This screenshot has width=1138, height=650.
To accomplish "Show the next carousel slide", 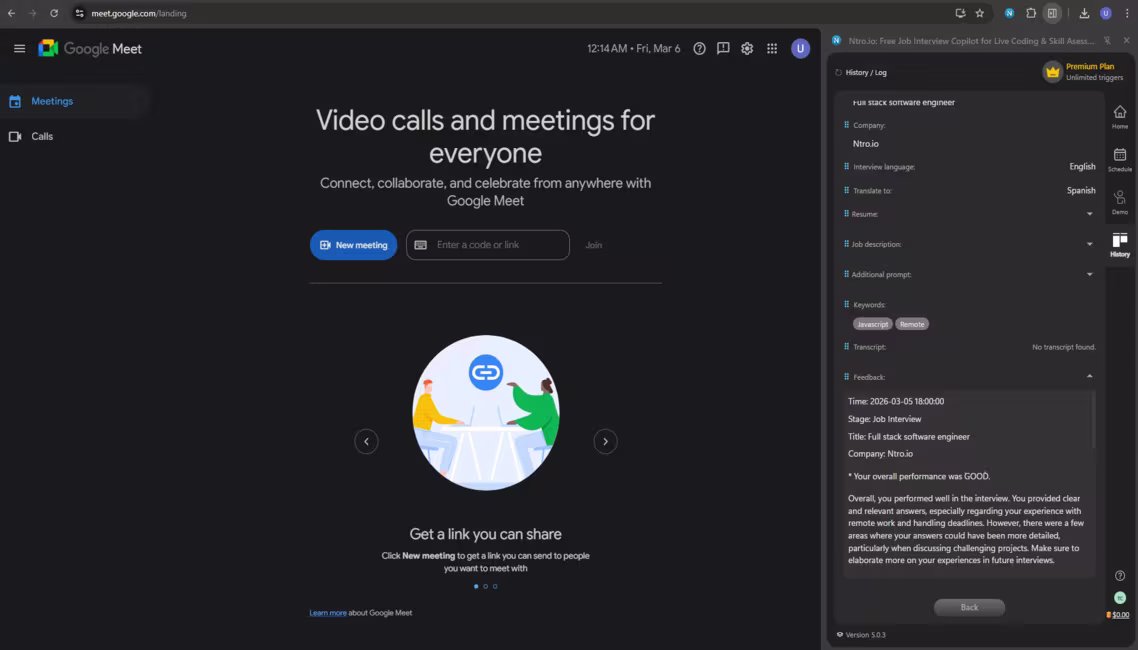I will pos(605,441).
